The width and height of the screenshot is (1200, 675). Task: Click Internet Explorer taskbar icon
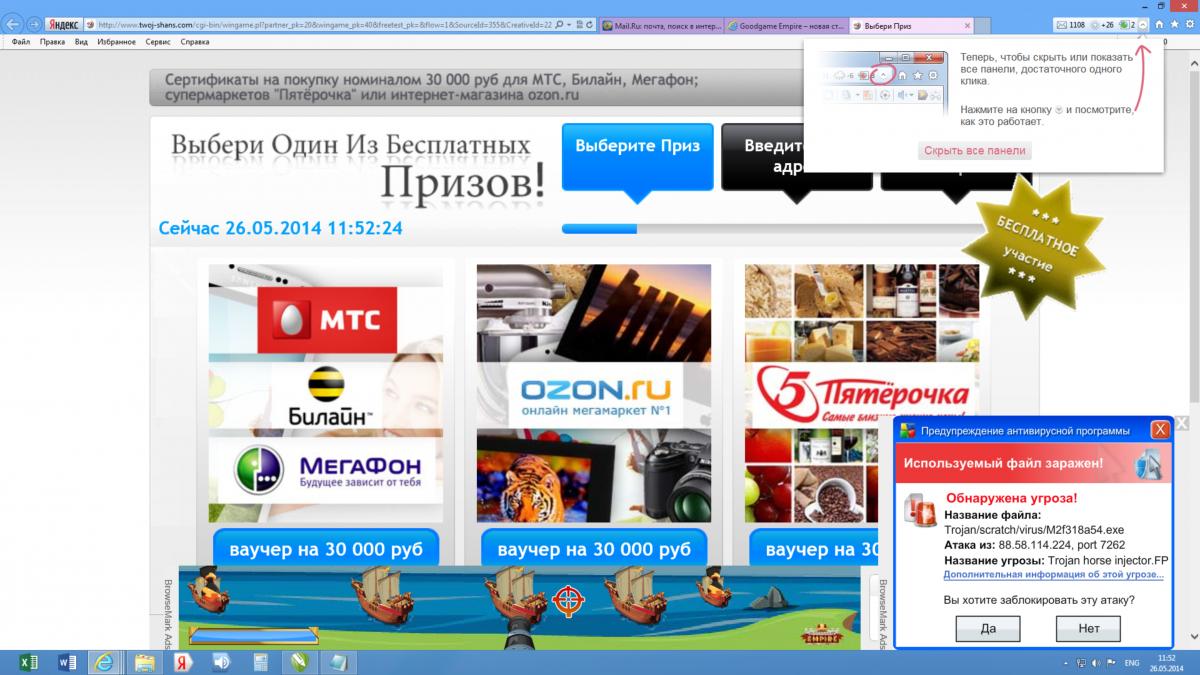(103, 662)
